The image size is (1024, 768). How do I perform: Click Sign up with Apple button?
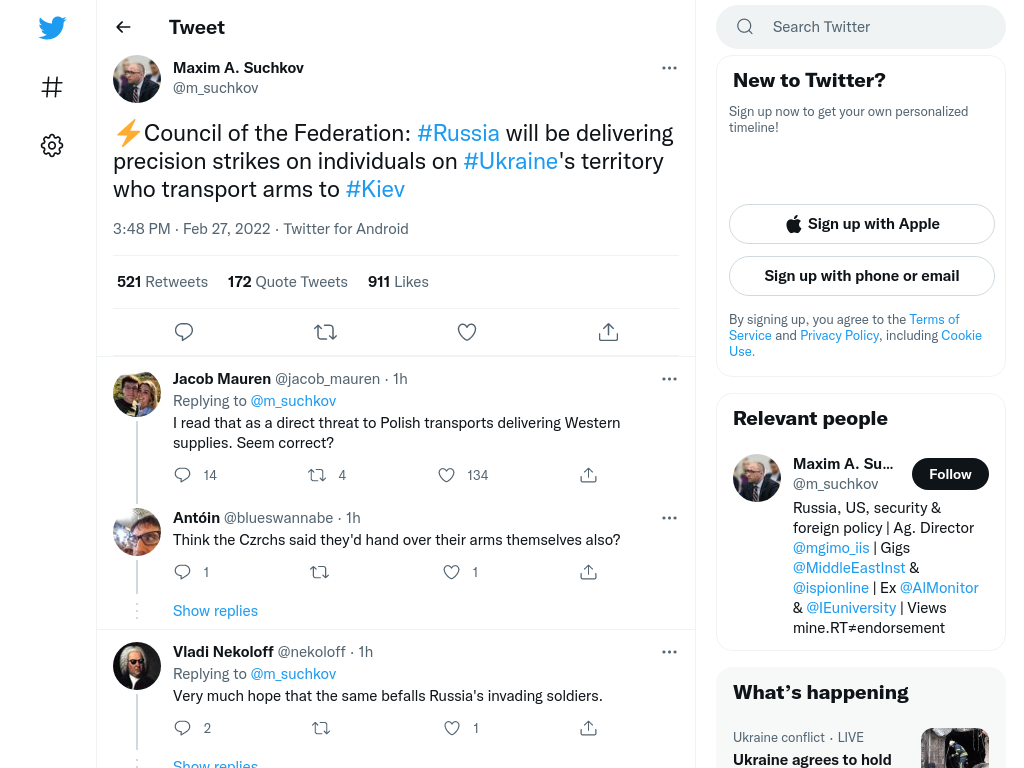point(861,224)
